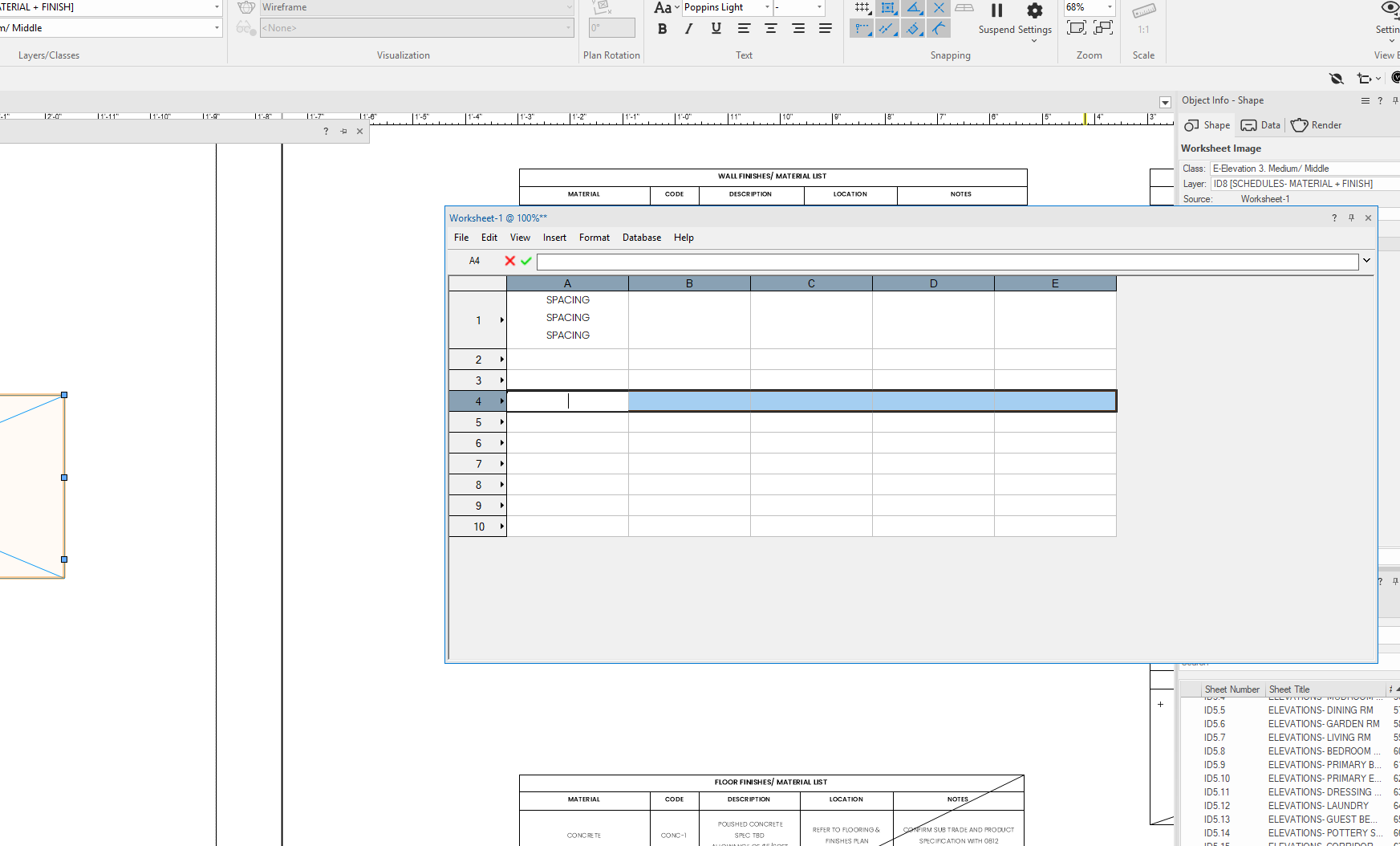Open Snapping settings gear icon
Screen dimensions: 1400x846
tap(1034, 10)
